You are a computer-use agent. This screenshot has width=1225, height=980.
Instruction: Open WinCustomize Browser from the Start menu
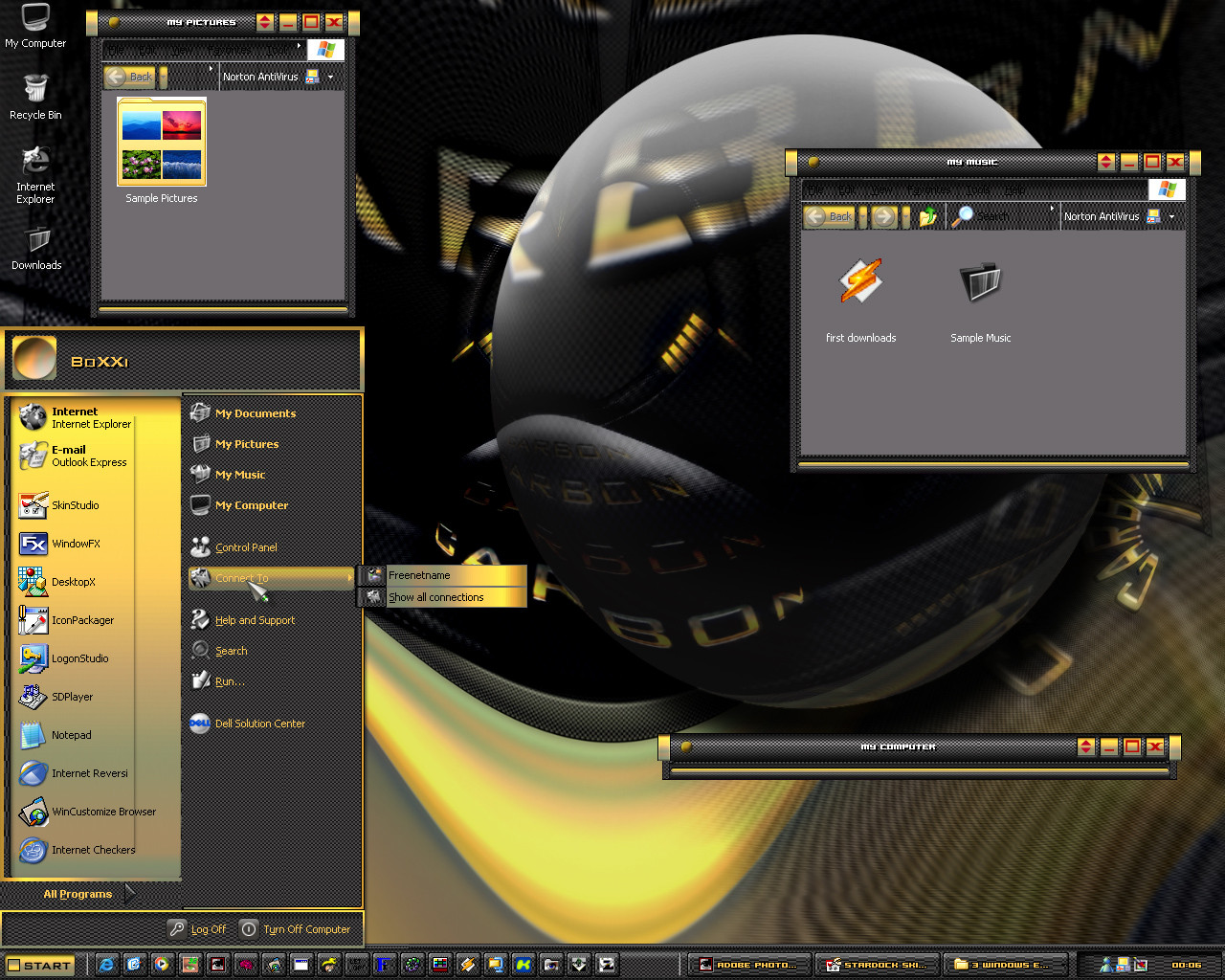pos(88,812)
